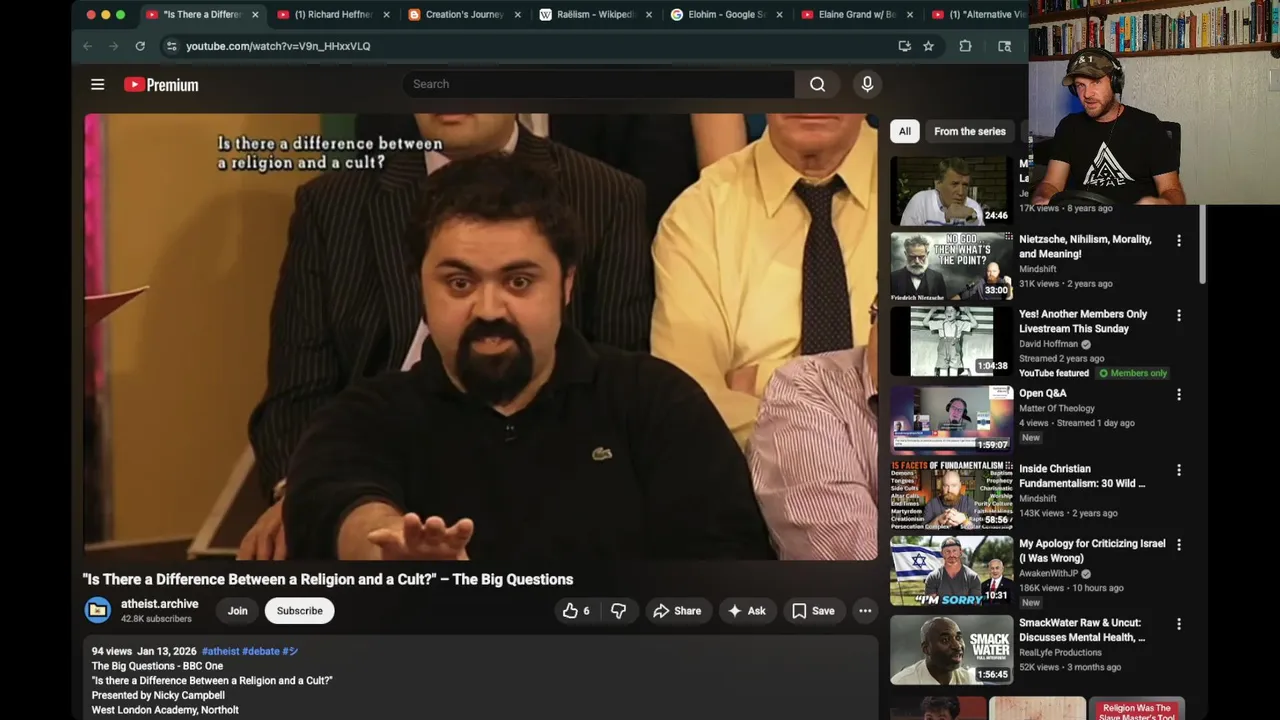
Task: Switch to Raëlism Wikipedia tab
Action: [595, 15]
